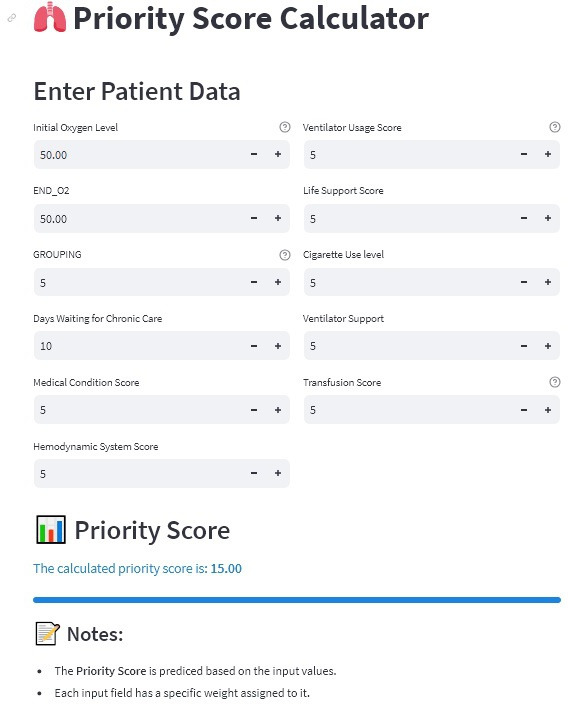Select the Days Waiting input showing 10
The height and width of the screenshot is (704, 568).
(x=138, y=346)
